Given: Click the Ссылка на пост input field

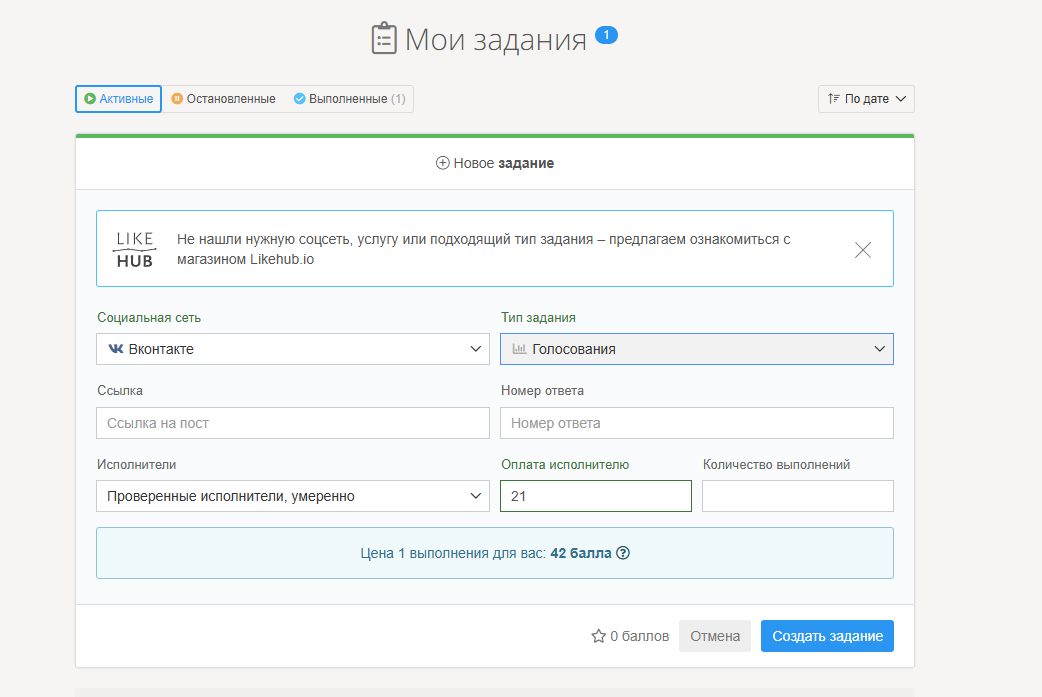Looking at the screenshot, I should 293,423.
